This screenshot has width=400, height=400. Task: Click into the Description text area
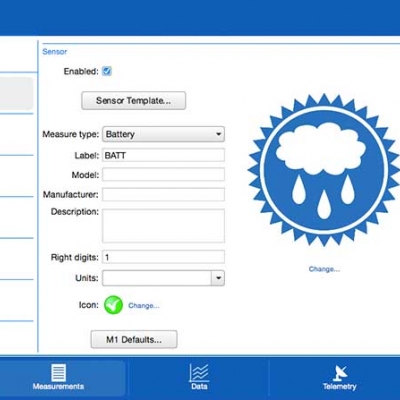point(163,226)
